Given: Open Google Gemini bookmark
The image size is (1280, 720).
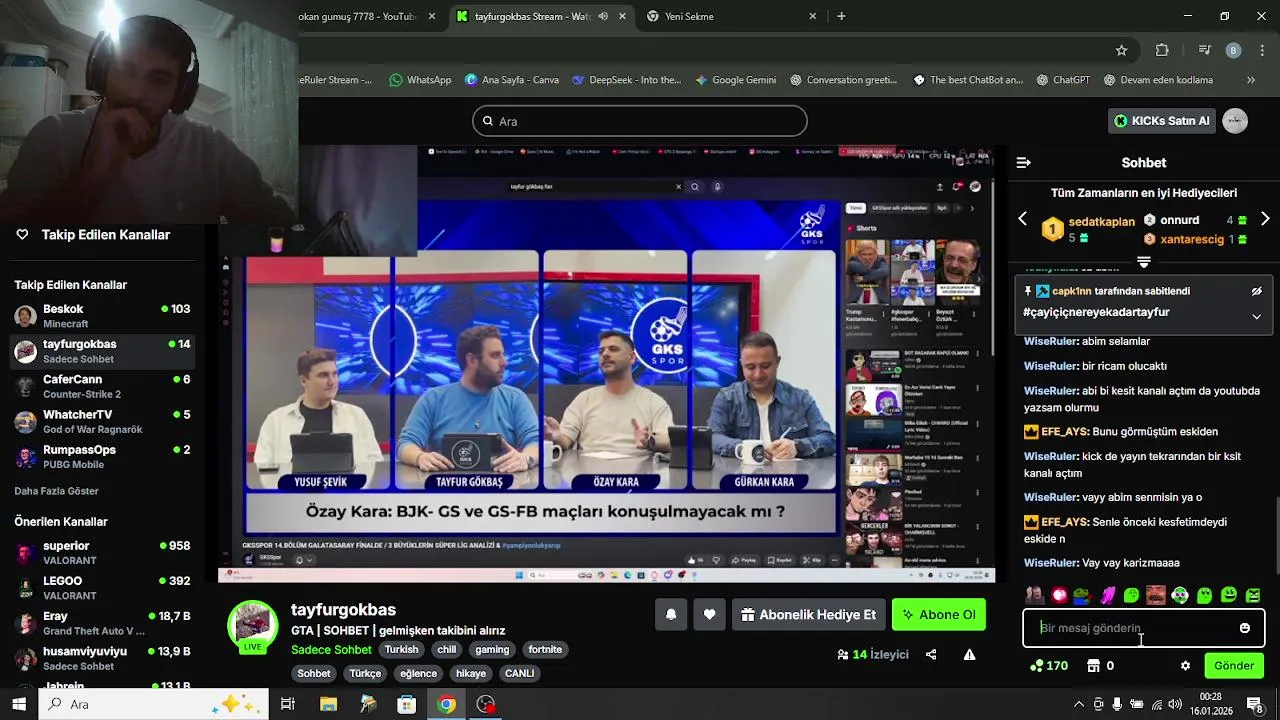Looking at the screenshot, I should coord(735,80).
